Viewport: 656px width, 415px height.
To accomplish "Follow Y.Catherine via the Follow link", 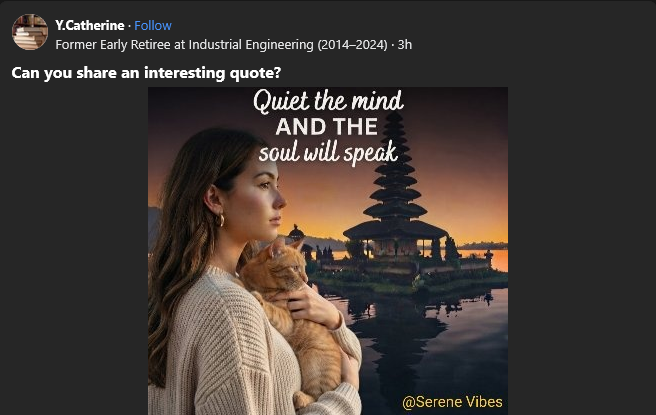I will [153, 26].
